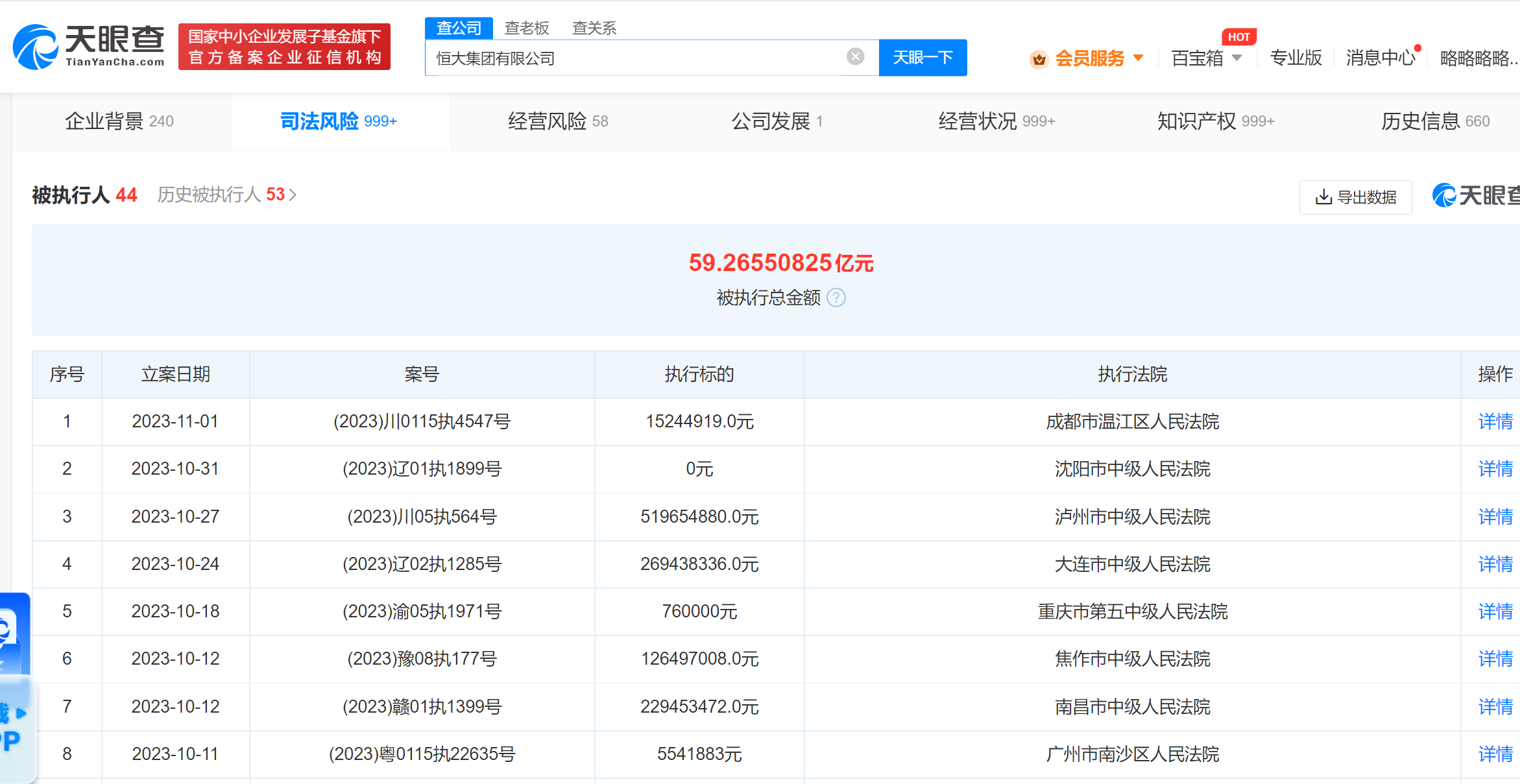Click the 案号 column header

(x=422, y=374)
